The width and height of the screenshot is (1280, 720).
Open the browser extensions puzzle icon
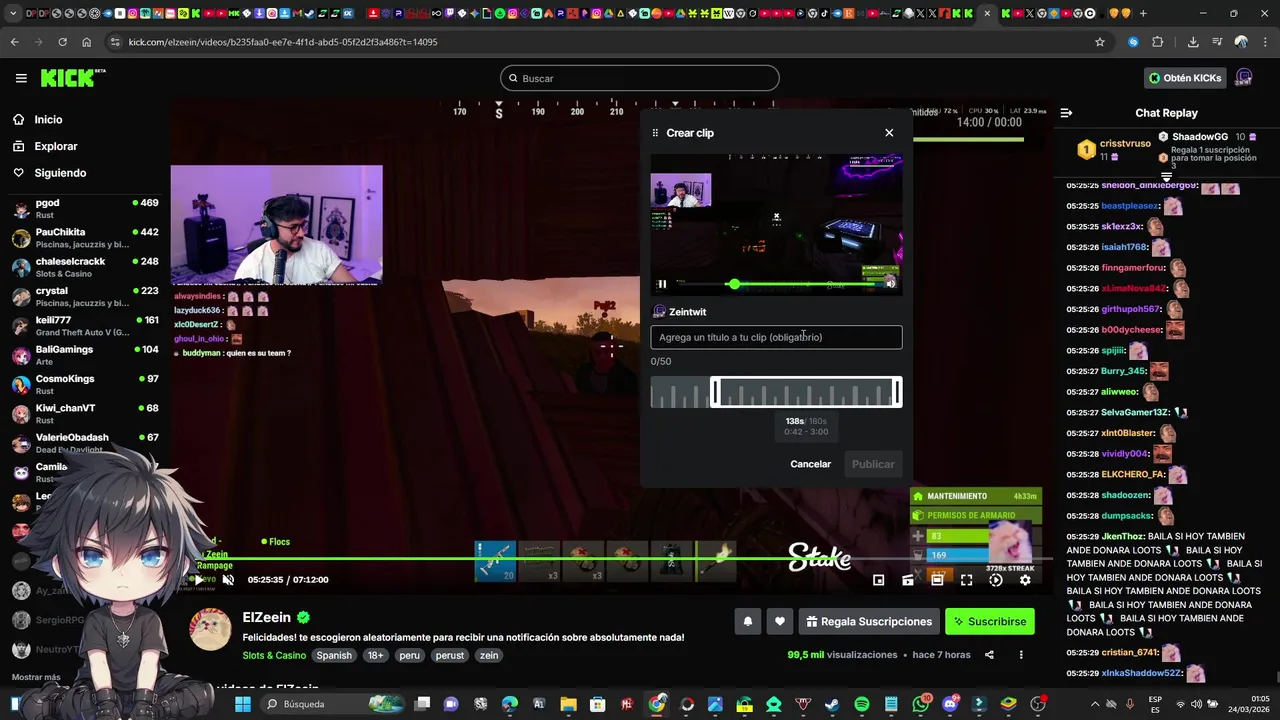(1158, 42)
